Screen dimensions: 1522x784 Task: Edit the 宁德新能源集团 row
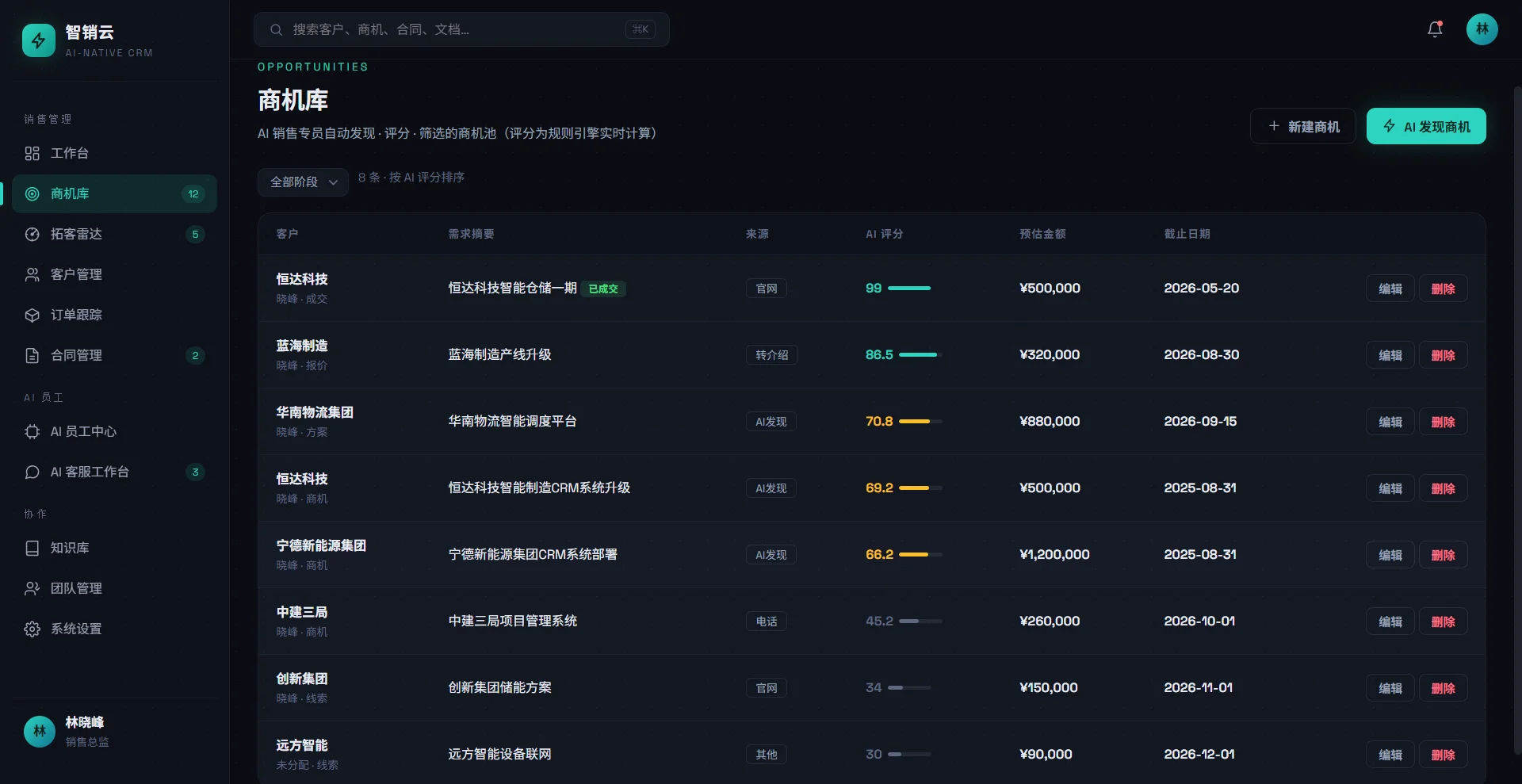[1390, 555]
